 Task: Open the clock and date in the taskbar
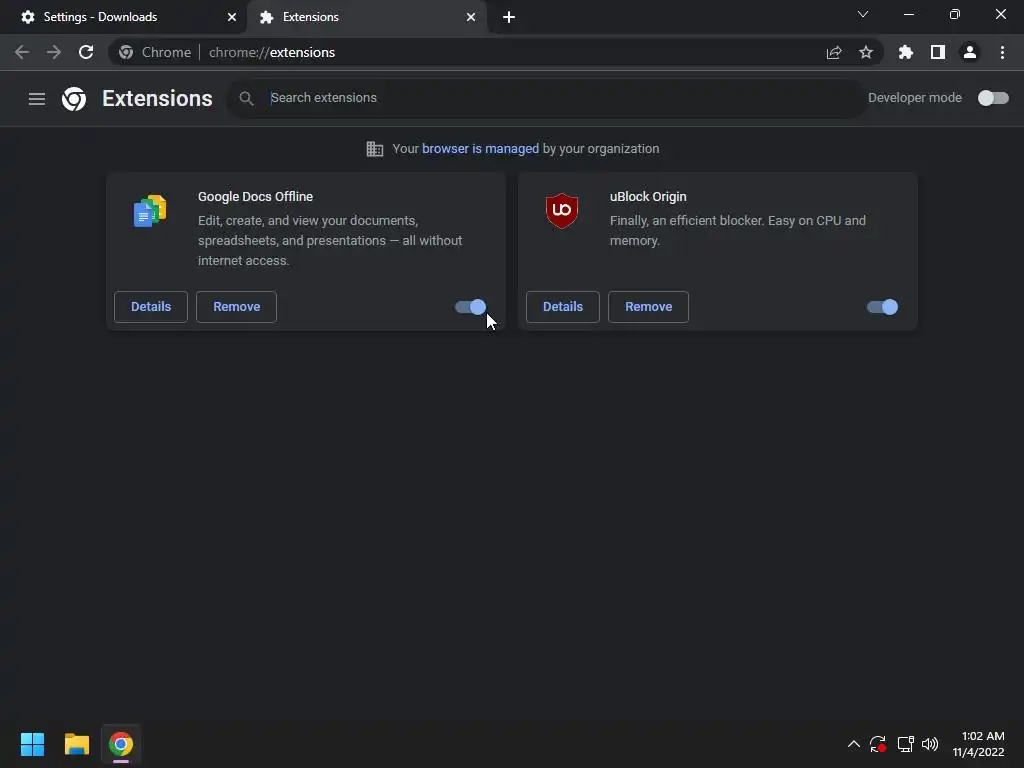tap(978, 744)
